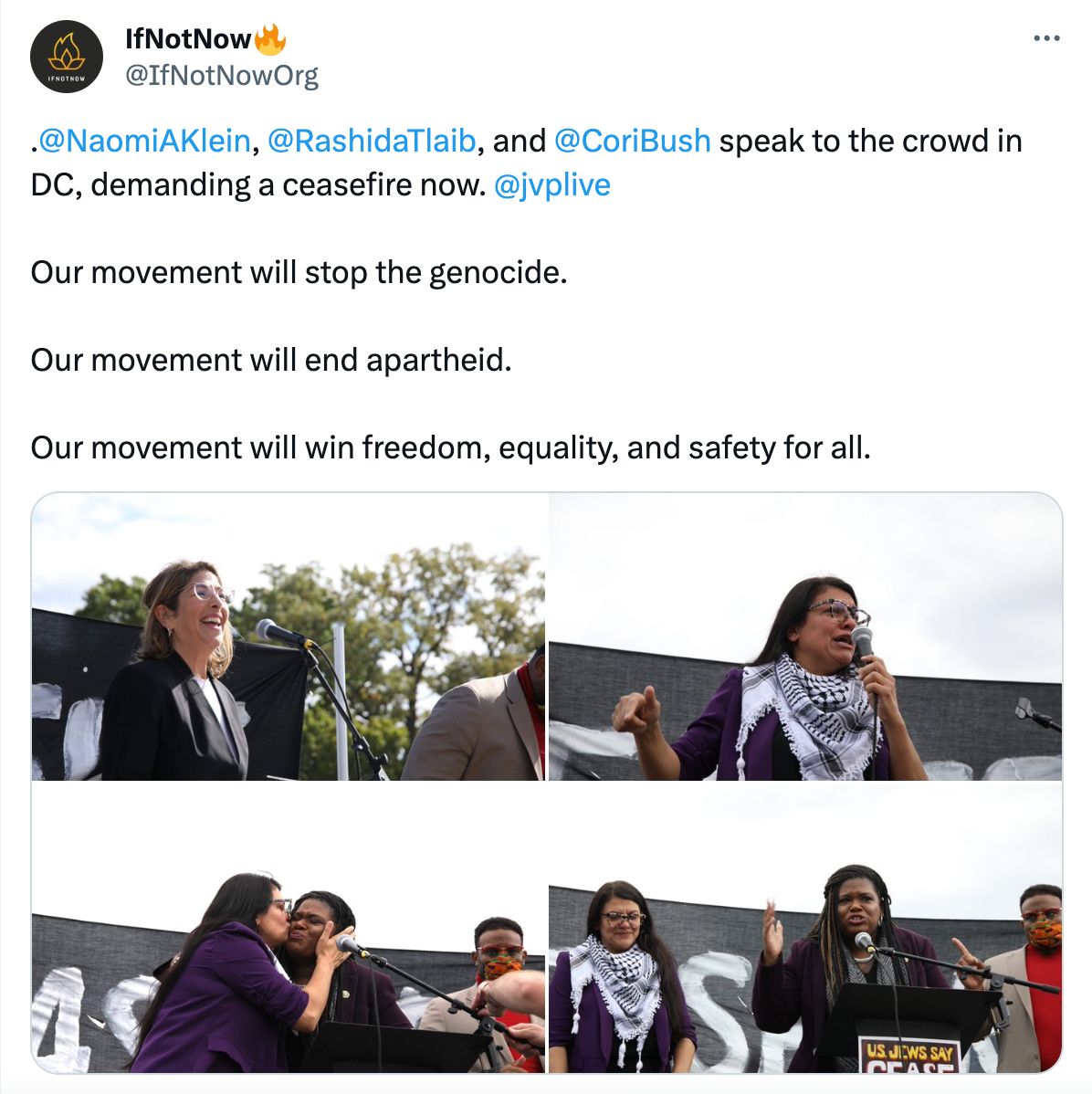Viewport: 1092px width, 1094px height.
Task: Open bottom-right photo of speaker at podium
Action: 805,928
